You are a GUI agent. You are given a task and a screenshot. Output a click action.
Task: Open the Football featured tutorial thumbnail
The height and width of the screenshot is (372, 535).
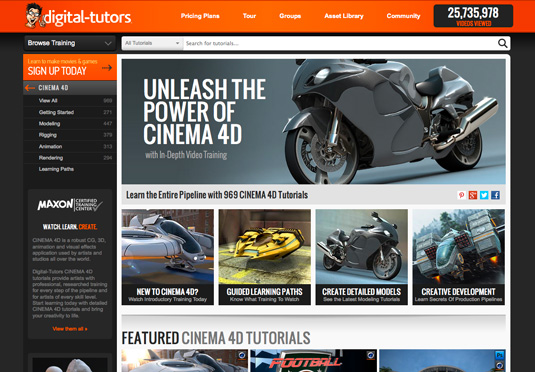[x=314, y=360]
